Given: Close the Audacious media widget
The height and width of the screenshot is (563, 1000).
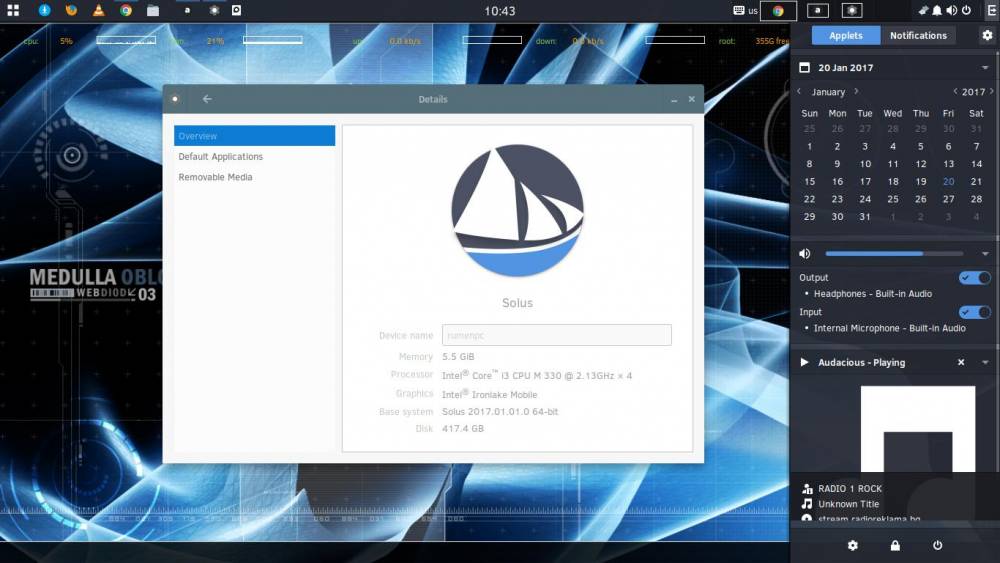Looking at the screenshot, I should pos(961,362).
